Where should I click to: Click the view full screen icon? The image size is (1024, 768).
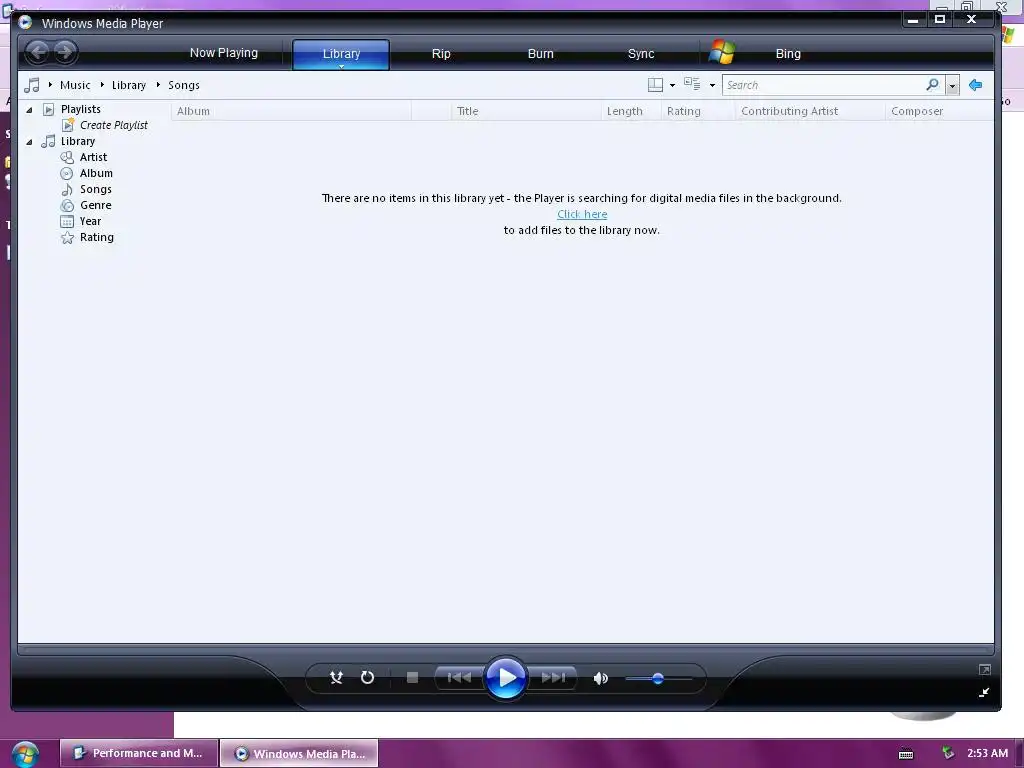(984, 669)
